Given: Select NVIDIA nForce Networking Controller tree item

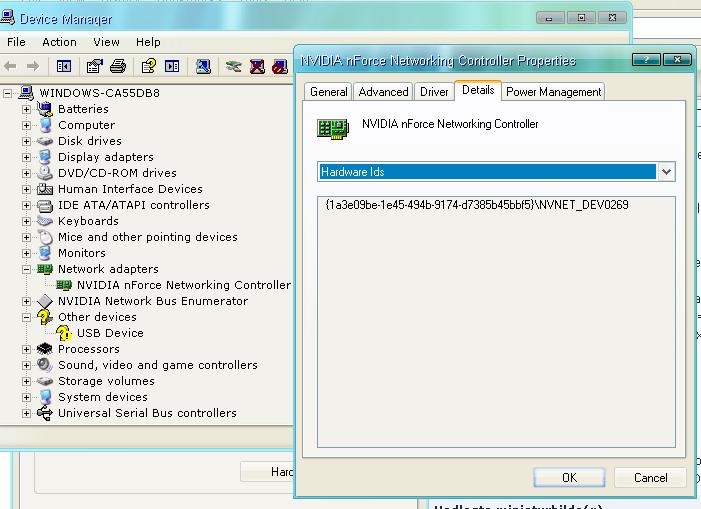Looking at the screenshot, I should tap(184, 285).
